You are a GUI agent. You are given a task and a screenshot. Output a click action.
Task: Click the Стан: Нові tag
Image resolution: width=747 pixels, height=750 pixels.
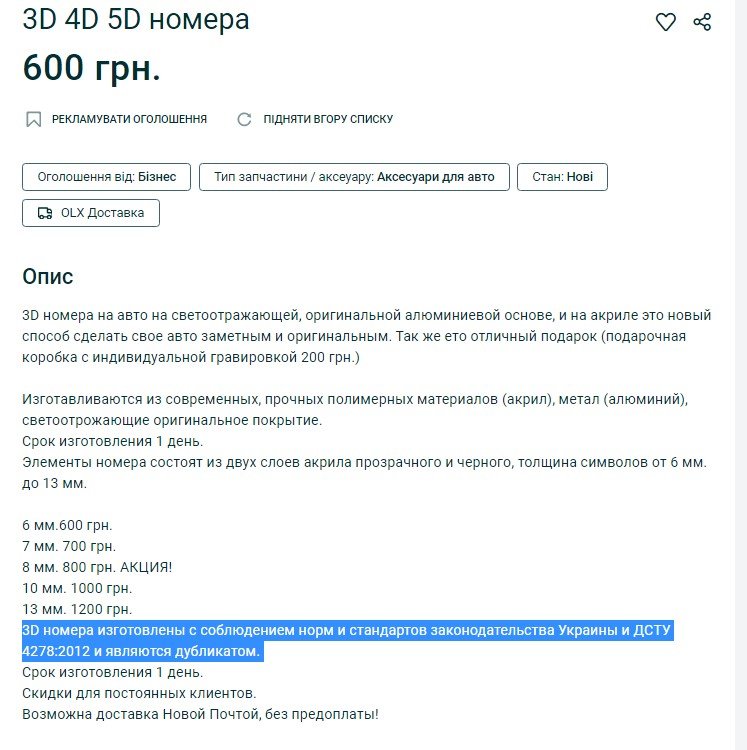(562, 177)
